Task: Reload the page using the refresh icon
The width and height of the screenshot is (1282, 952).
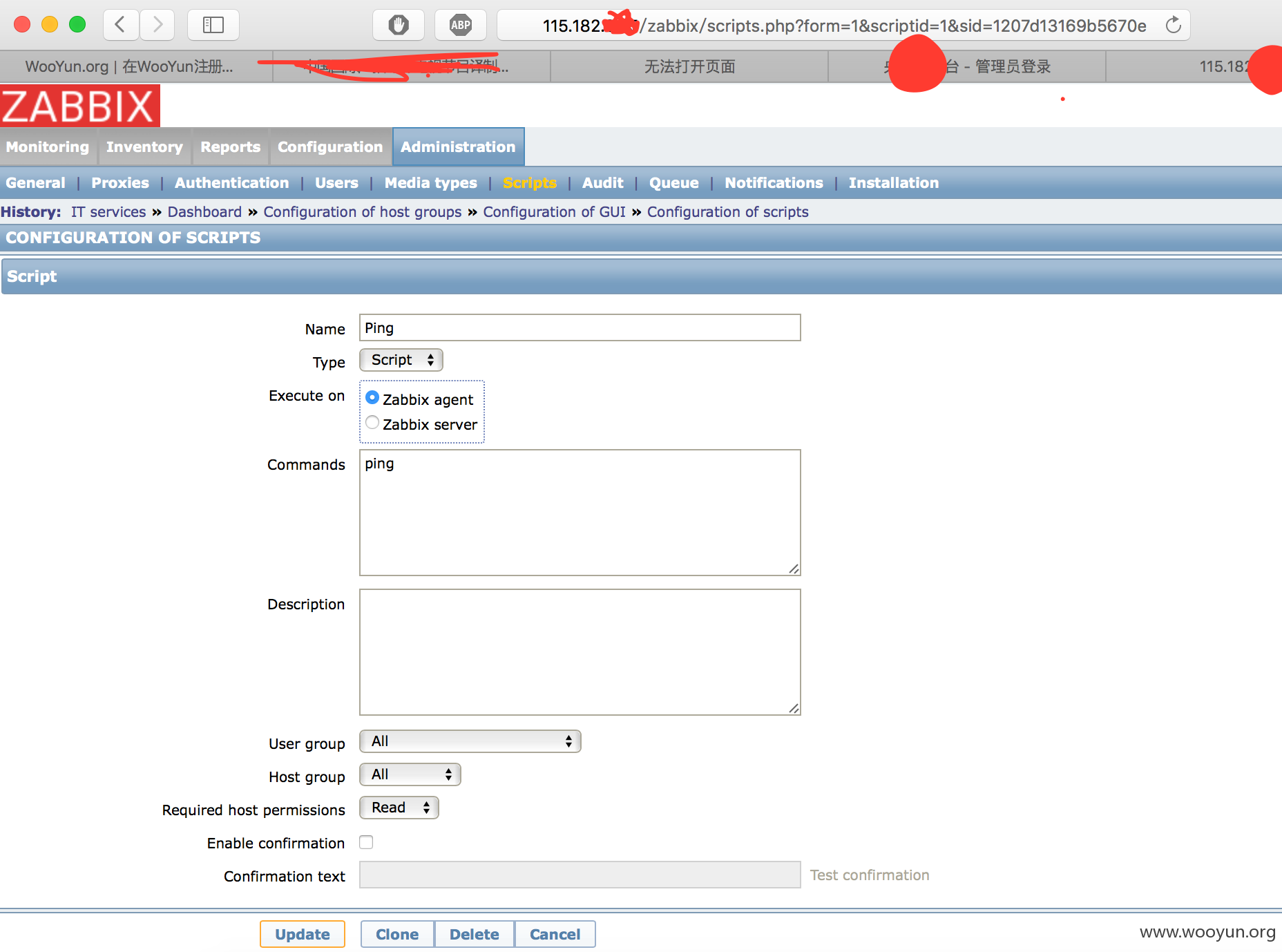Action: pos(1173,26)
